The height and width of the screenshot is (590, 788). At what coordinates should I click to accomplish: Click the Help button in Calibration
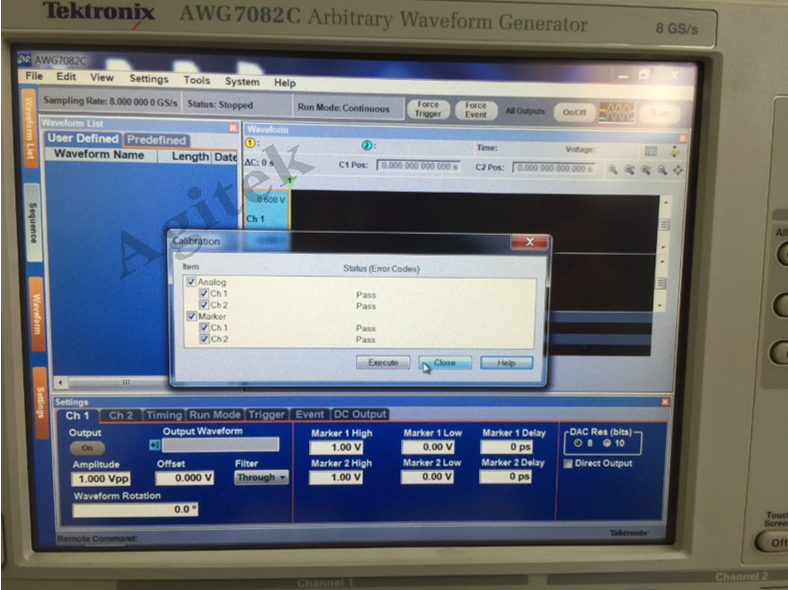tap(507, 363)
